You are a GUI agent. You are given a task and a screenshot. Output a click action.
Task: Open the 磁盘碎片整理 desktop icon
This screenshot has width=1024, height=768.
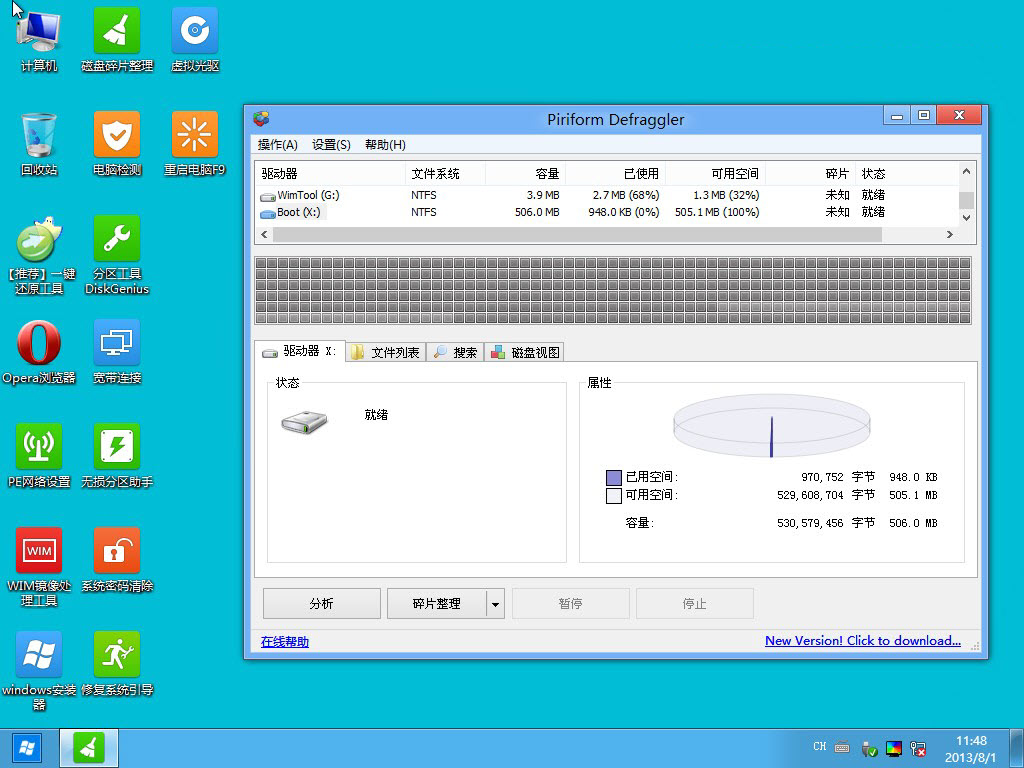click(117, 39)
